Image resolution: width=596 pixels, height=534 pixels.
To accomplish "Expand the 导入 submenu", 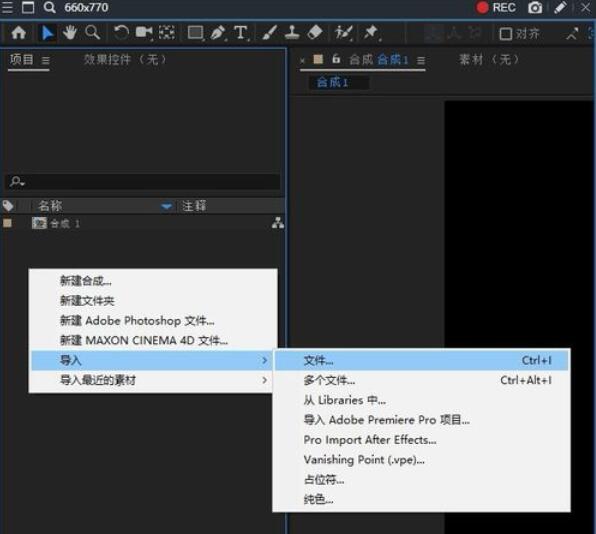I will pyautogui.click(x=153, y=360).
